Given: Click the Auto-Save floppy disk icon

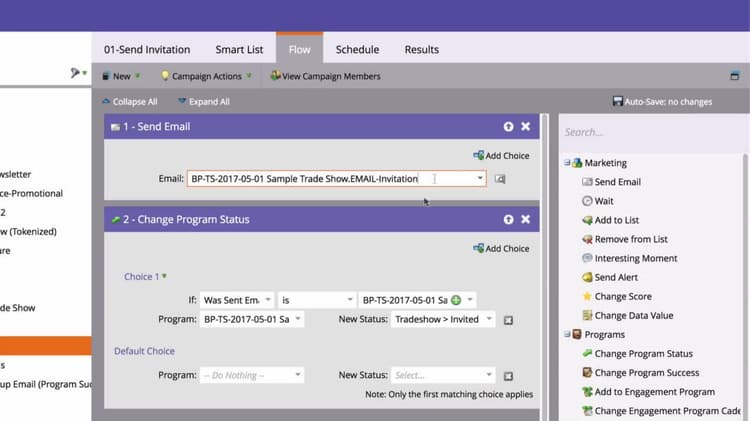Looking at the screenshot, I should (618, 101).
